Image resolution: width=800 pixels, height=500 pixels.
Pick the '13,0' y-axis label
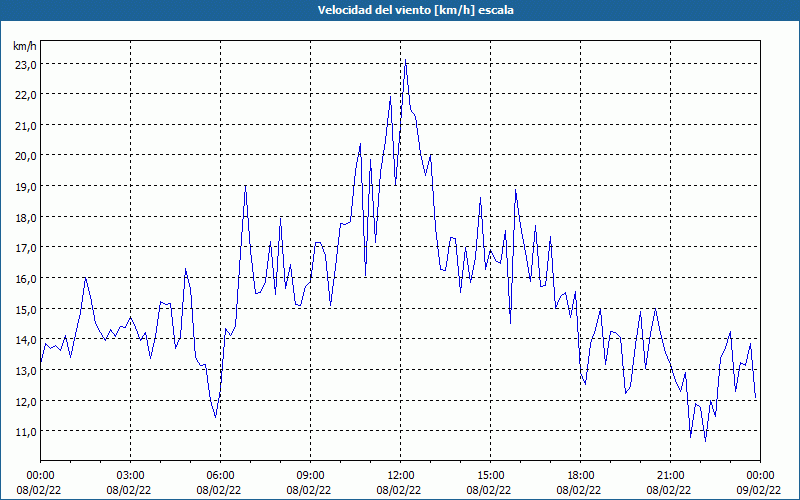(x=26, y=371)
